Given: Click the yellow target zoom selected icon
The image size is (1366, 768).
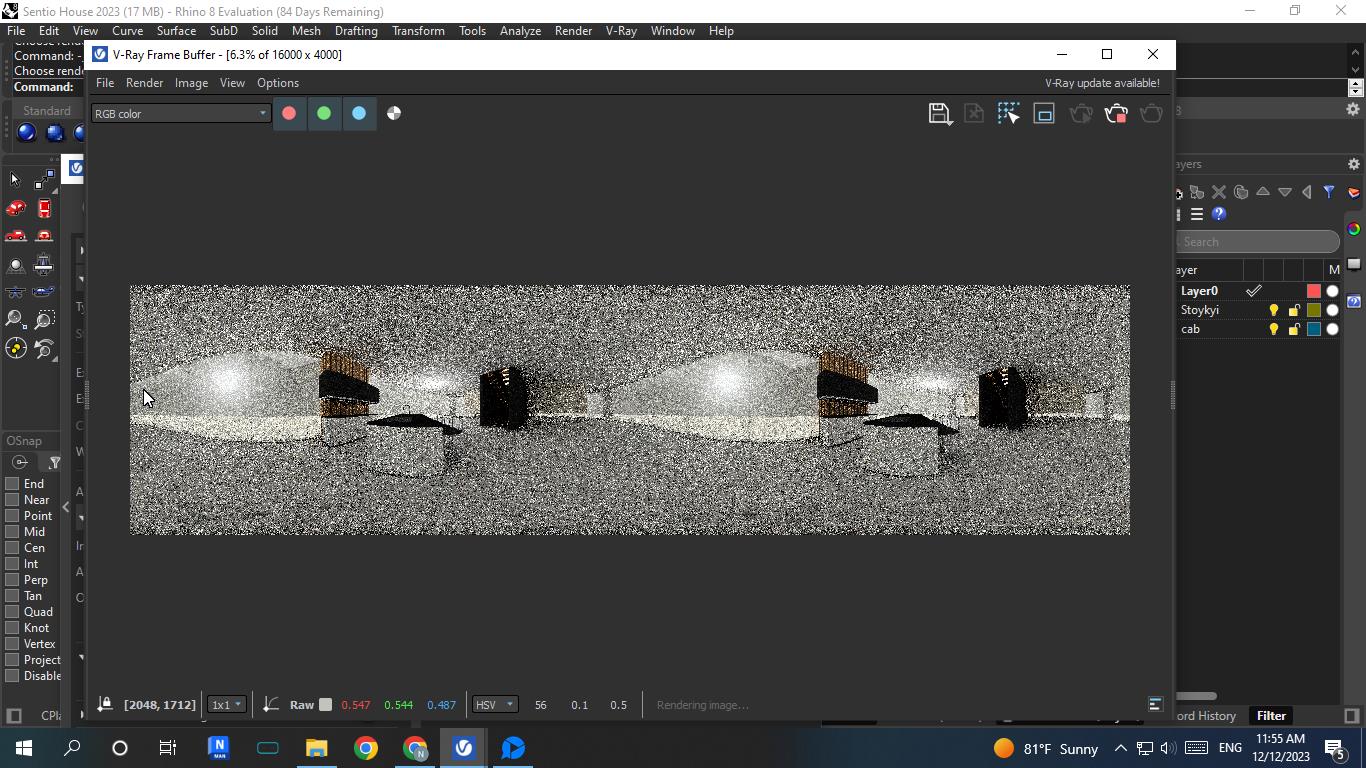Looking at the screenshot, I should coord(15,348).
